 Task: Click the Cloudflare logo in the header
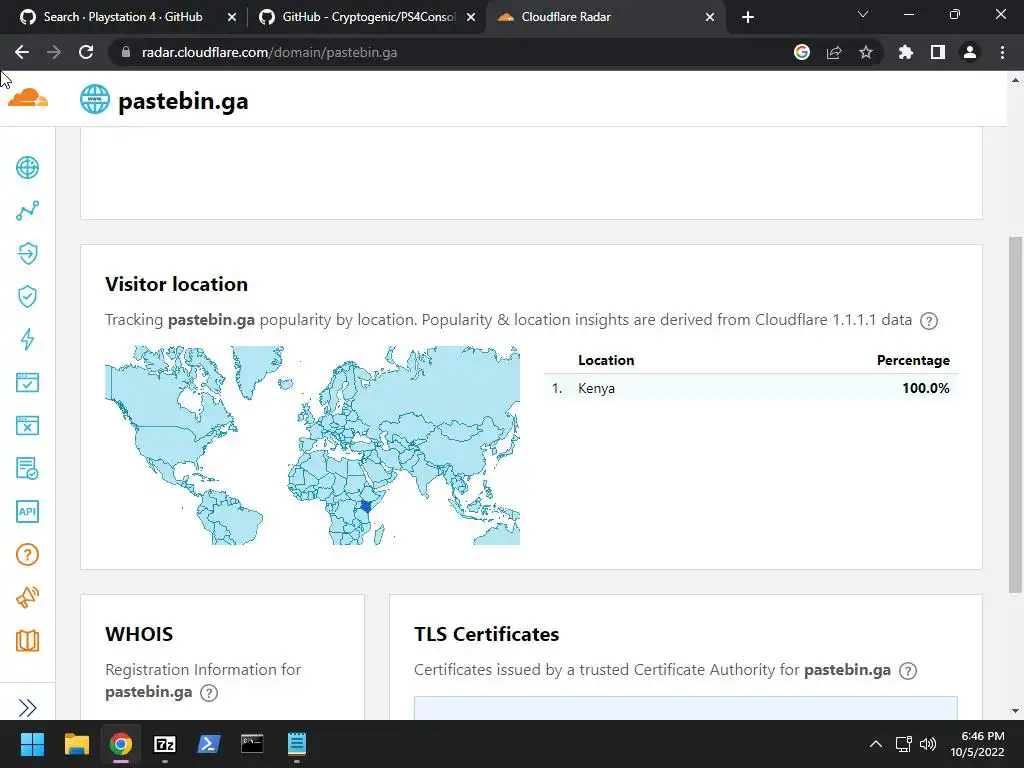pyautogui.click(x=28, y=99)
